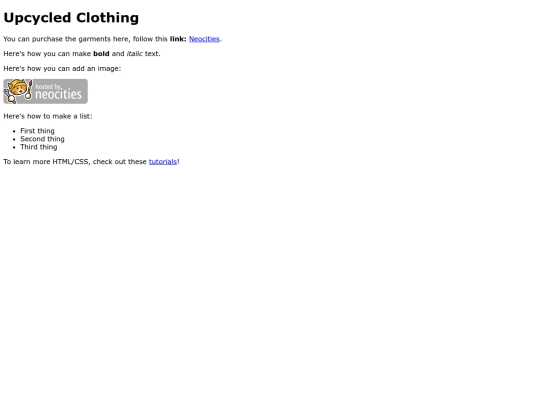Image resolution: width=540 pixels, height=405 pixels.
Task: Click the small 'hosted by' badge text
Action: click(x=49, y=86)
